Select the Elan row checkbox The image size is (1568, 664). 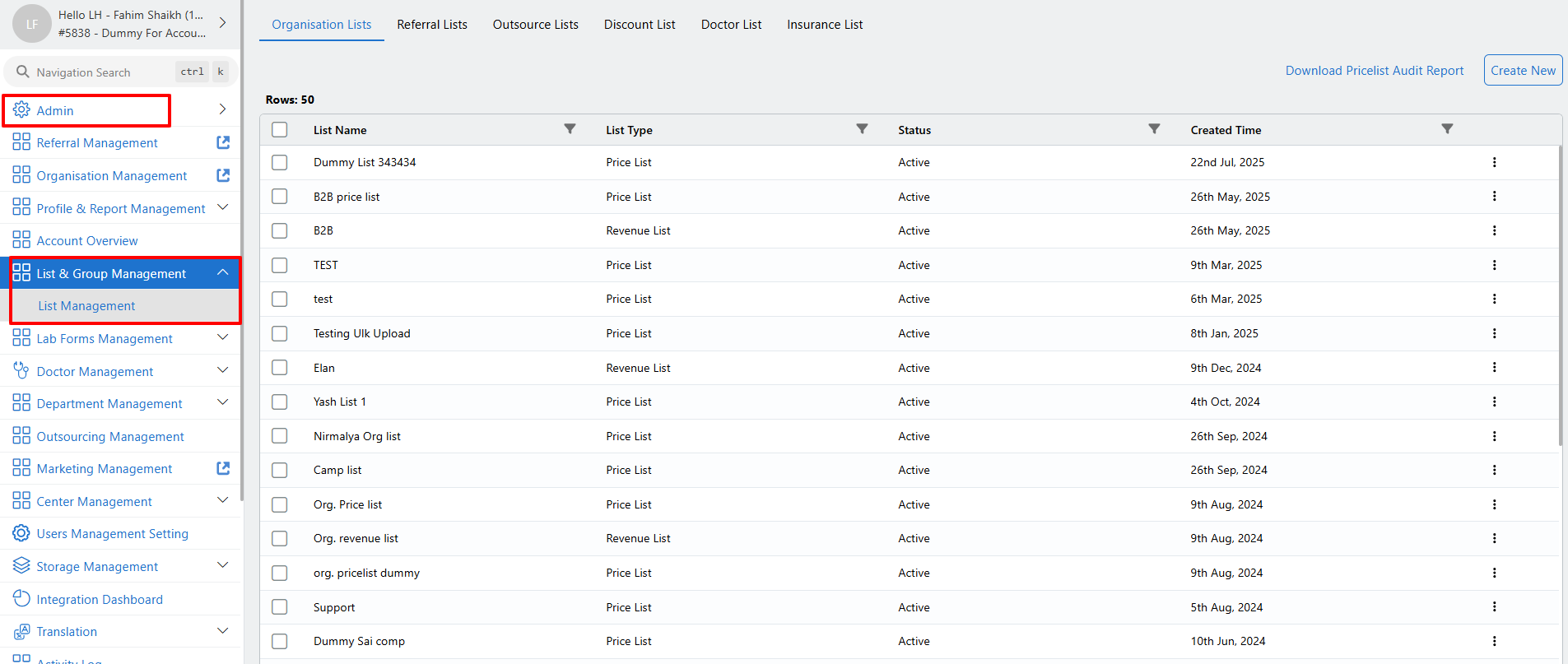point(280,368)
